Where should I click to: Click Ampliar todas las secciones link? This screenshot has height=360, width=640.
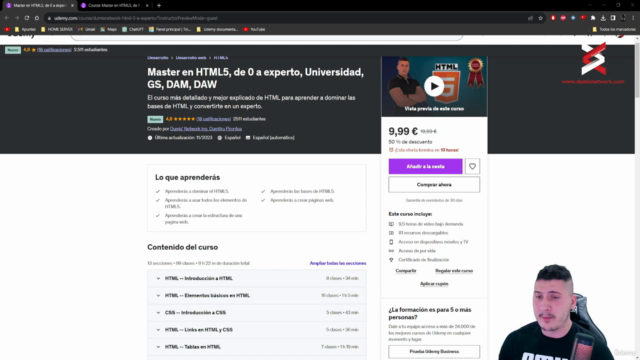pos(338,263)
